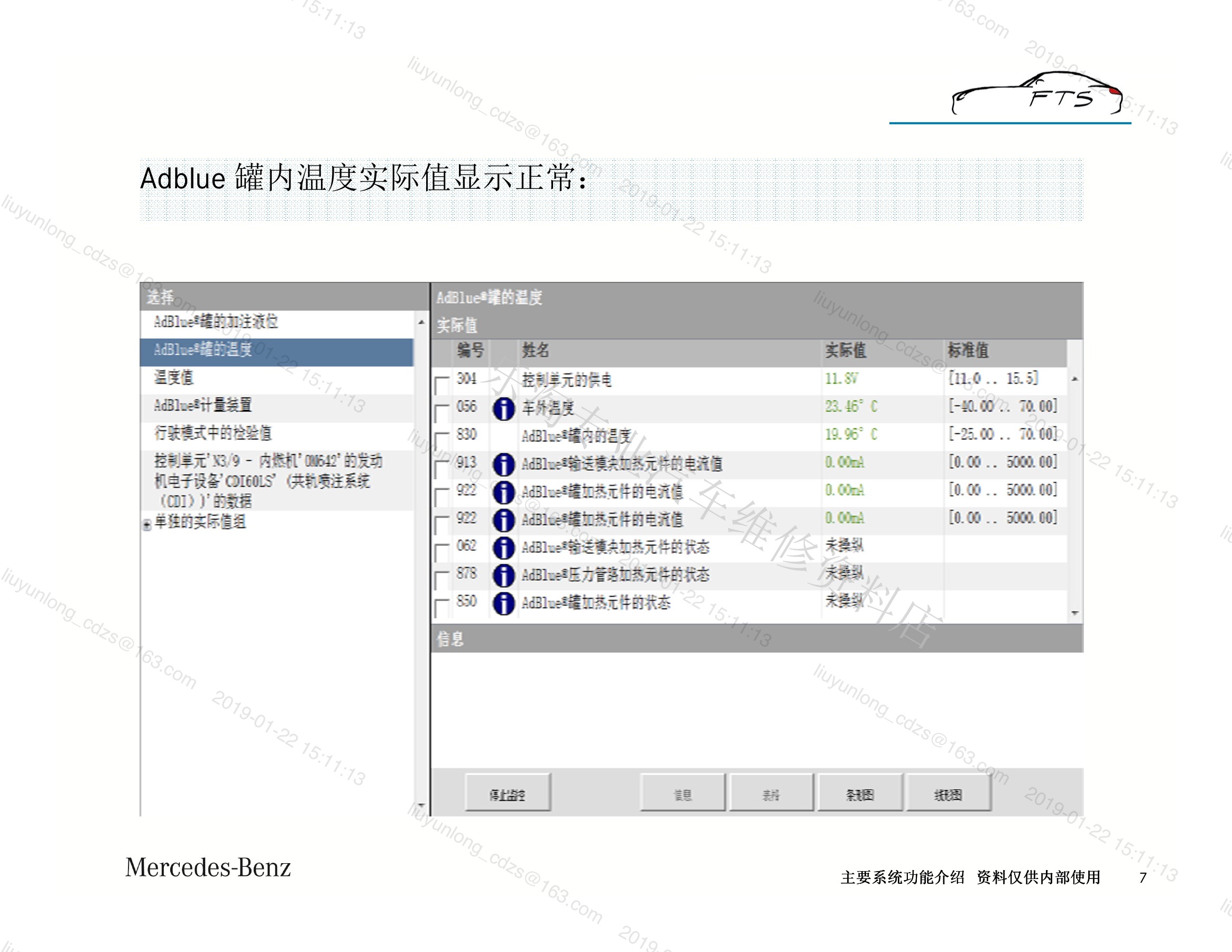Tick checkbox for row 062 输送模块加热元件的状态
Image resolution: width=1232 pixels, height=952 pixels.
click(x=442, y=552)
